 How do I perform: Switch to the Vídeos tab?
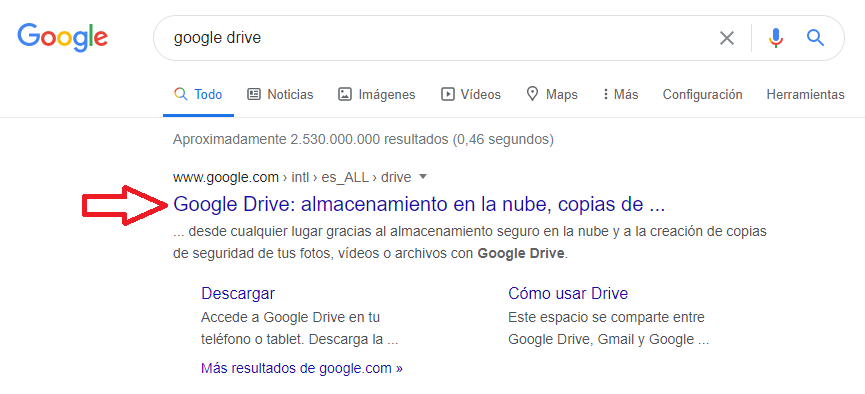(x=471, y=94)
